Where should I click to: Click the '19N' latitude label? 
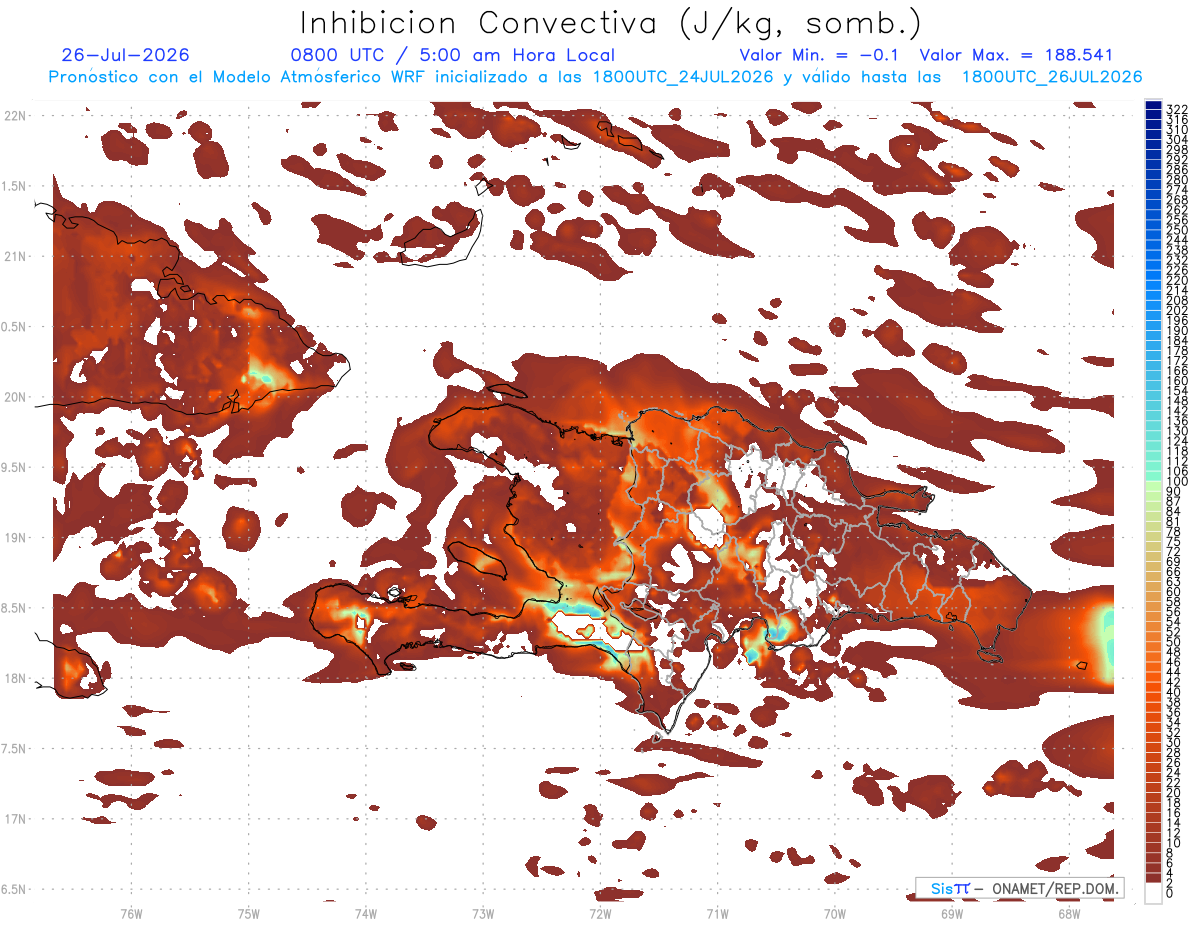(14, 538)
